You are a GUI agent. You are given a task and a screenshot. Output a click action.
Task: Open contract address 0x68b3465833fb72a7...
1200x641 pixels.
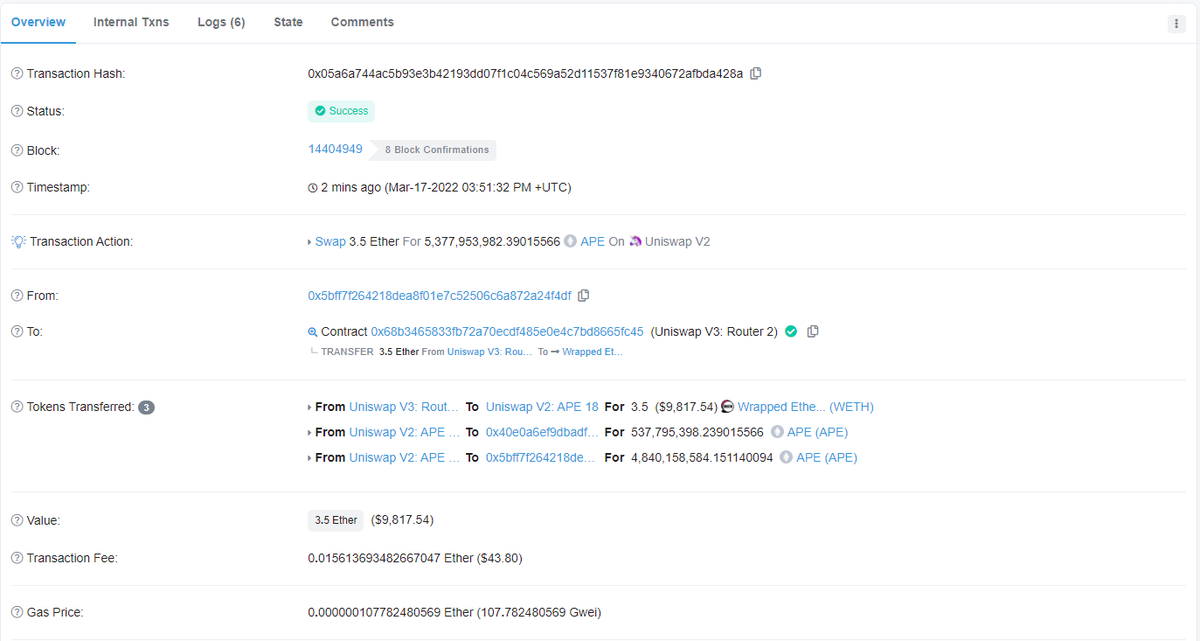click(x=507, y=332)
